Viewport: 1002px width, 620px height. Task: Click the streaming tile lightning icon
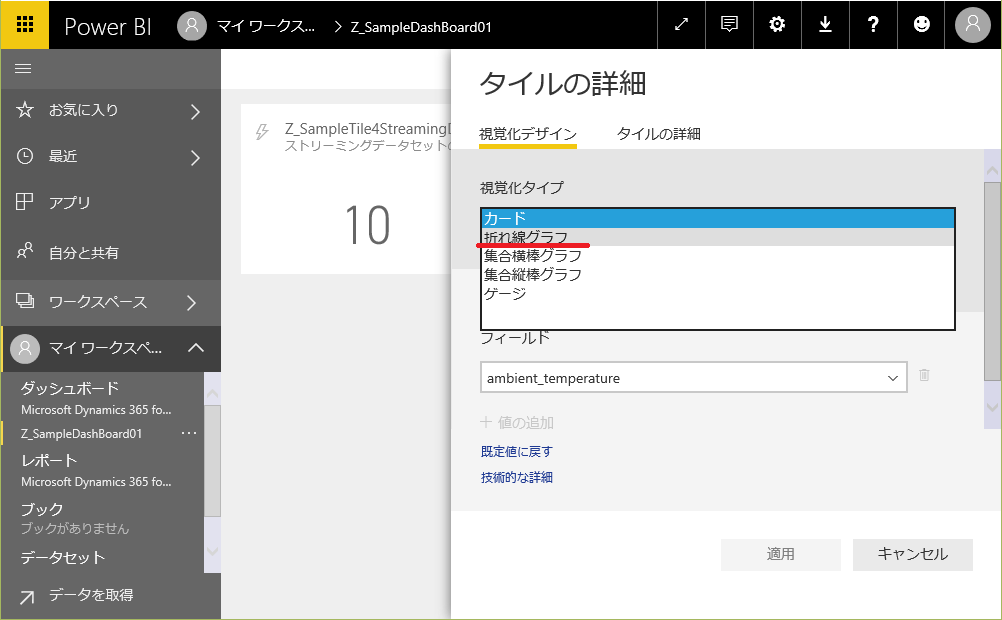pos(262,132)
